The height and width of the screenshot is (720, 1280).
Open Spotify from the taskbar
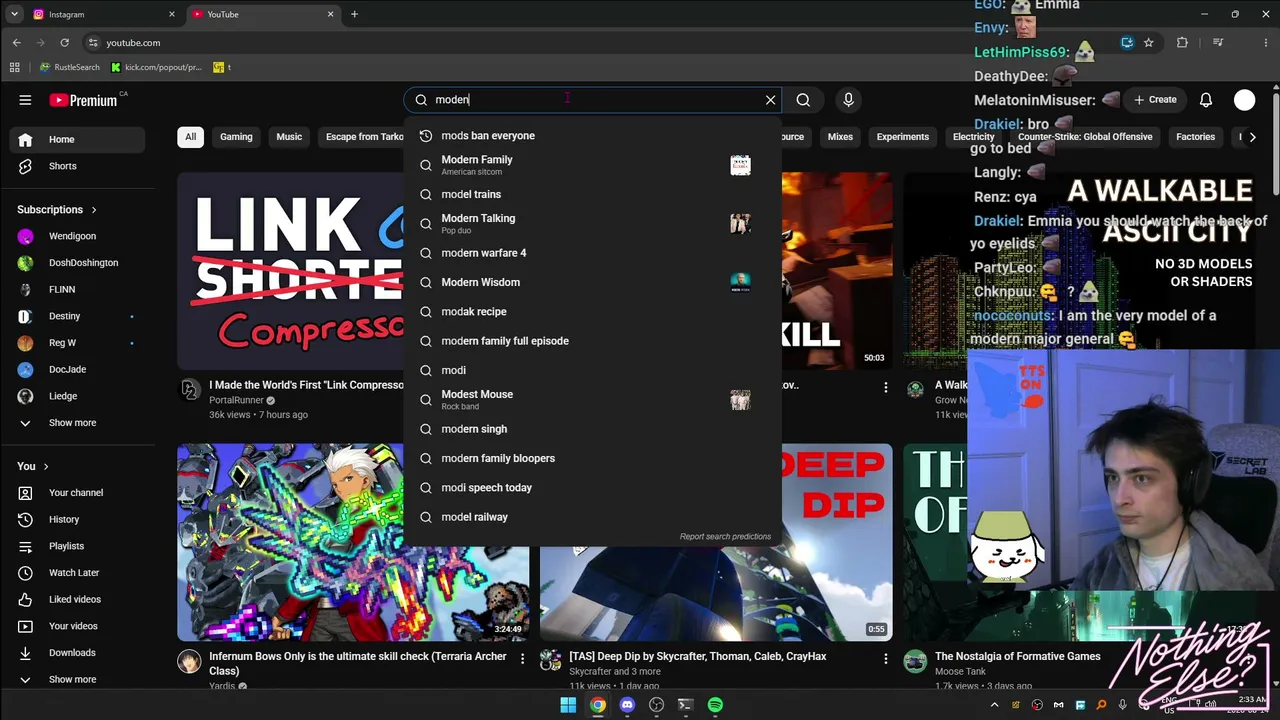coord(715,705)
